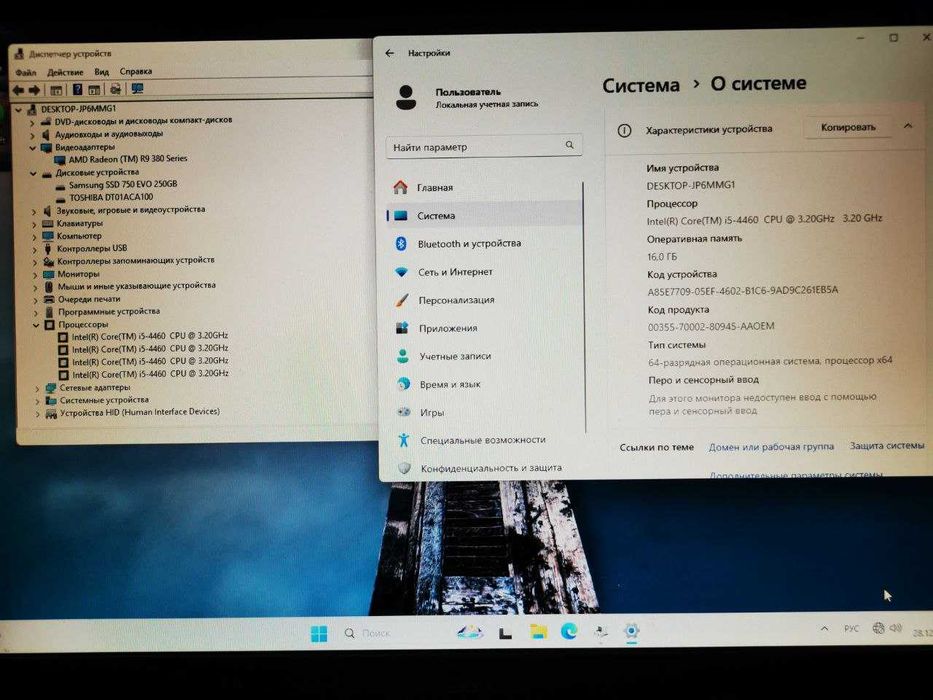Click the printer icon in Device Manager toolbar
The image size is (933, 700).
pos(115,89)
